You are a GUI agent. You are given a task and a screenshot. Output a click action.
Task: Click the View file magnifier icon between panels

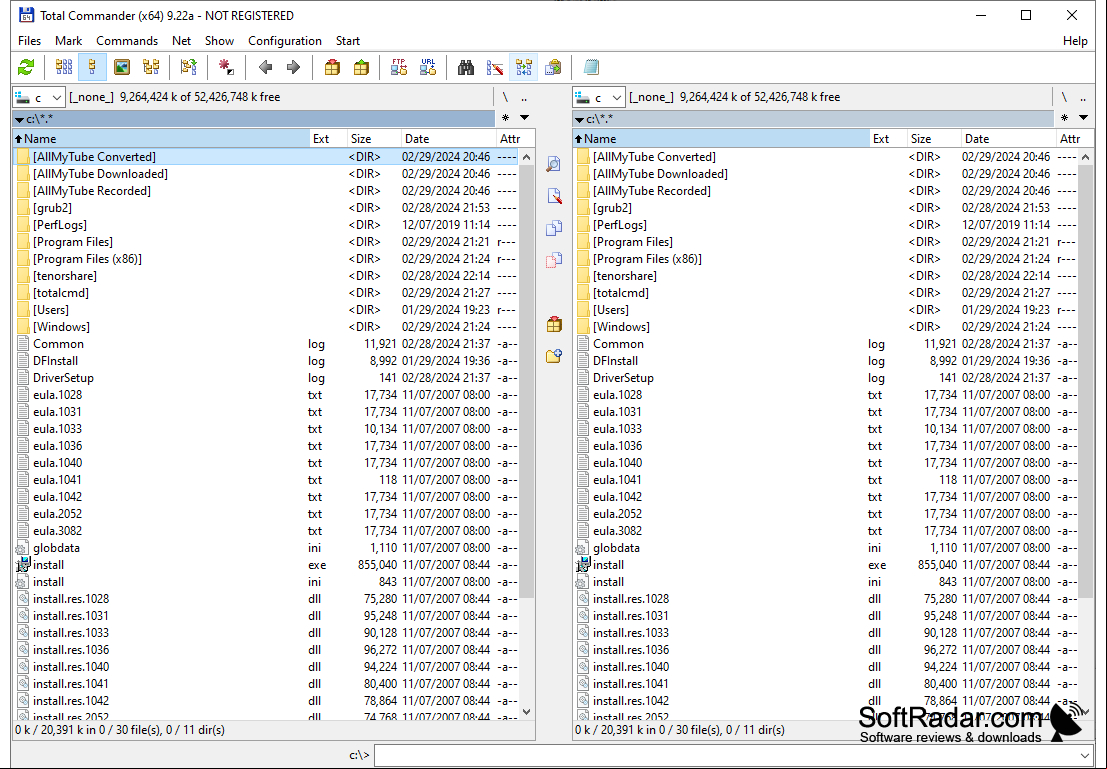pos(554,165)
